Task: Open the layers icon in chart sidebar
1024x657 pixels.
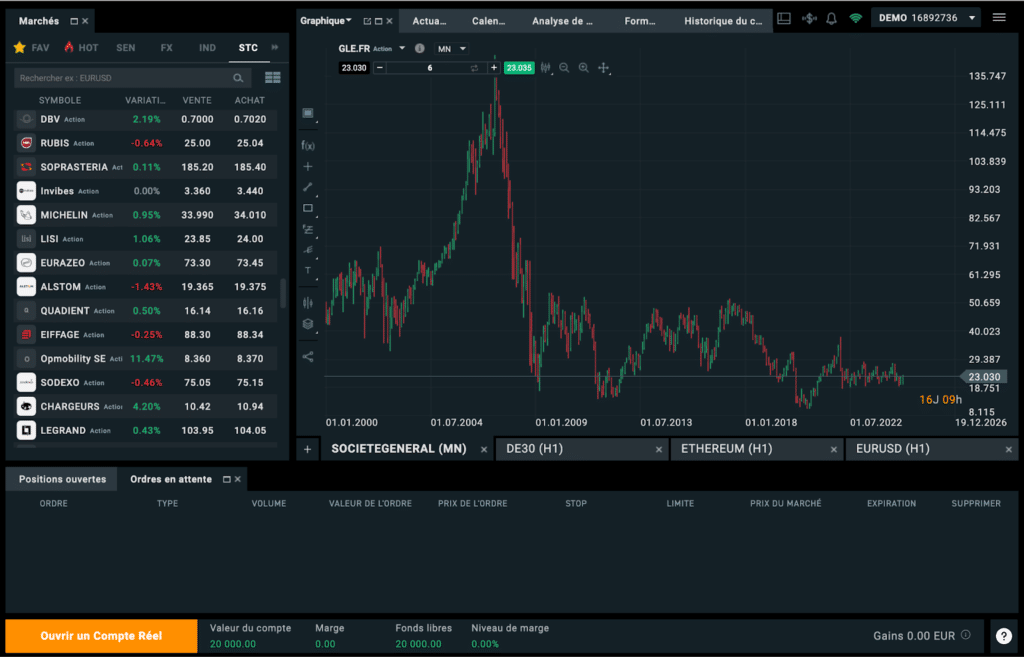Action: pos(308,324)
